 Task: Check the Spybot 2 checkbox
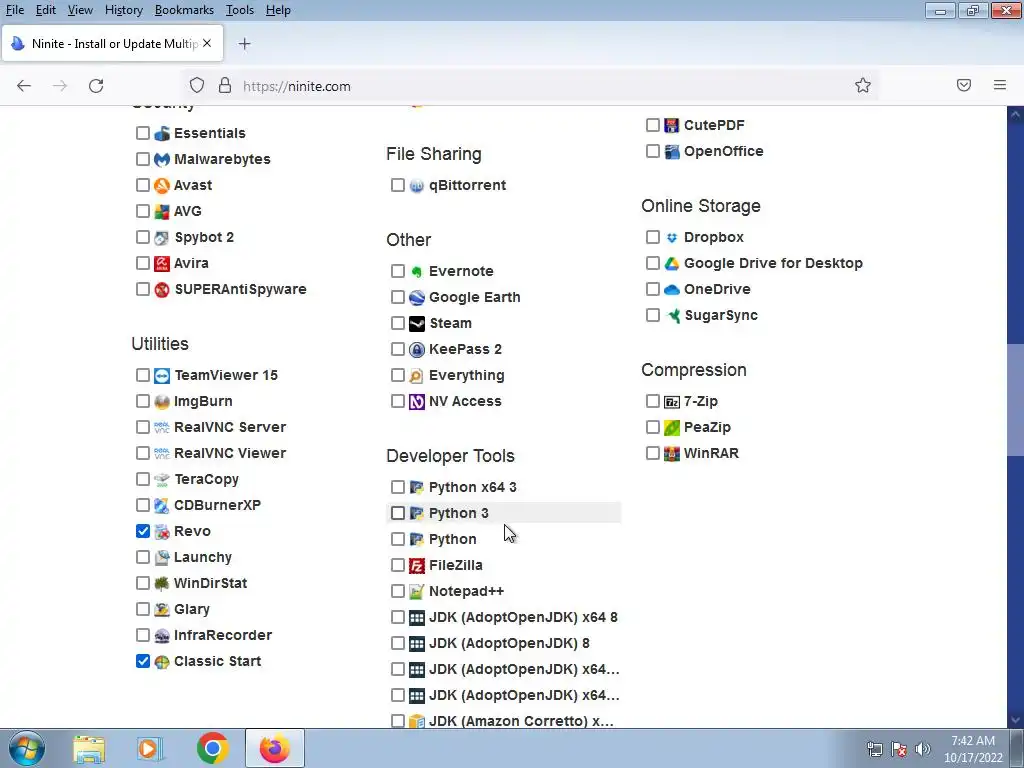click(143, 236)
